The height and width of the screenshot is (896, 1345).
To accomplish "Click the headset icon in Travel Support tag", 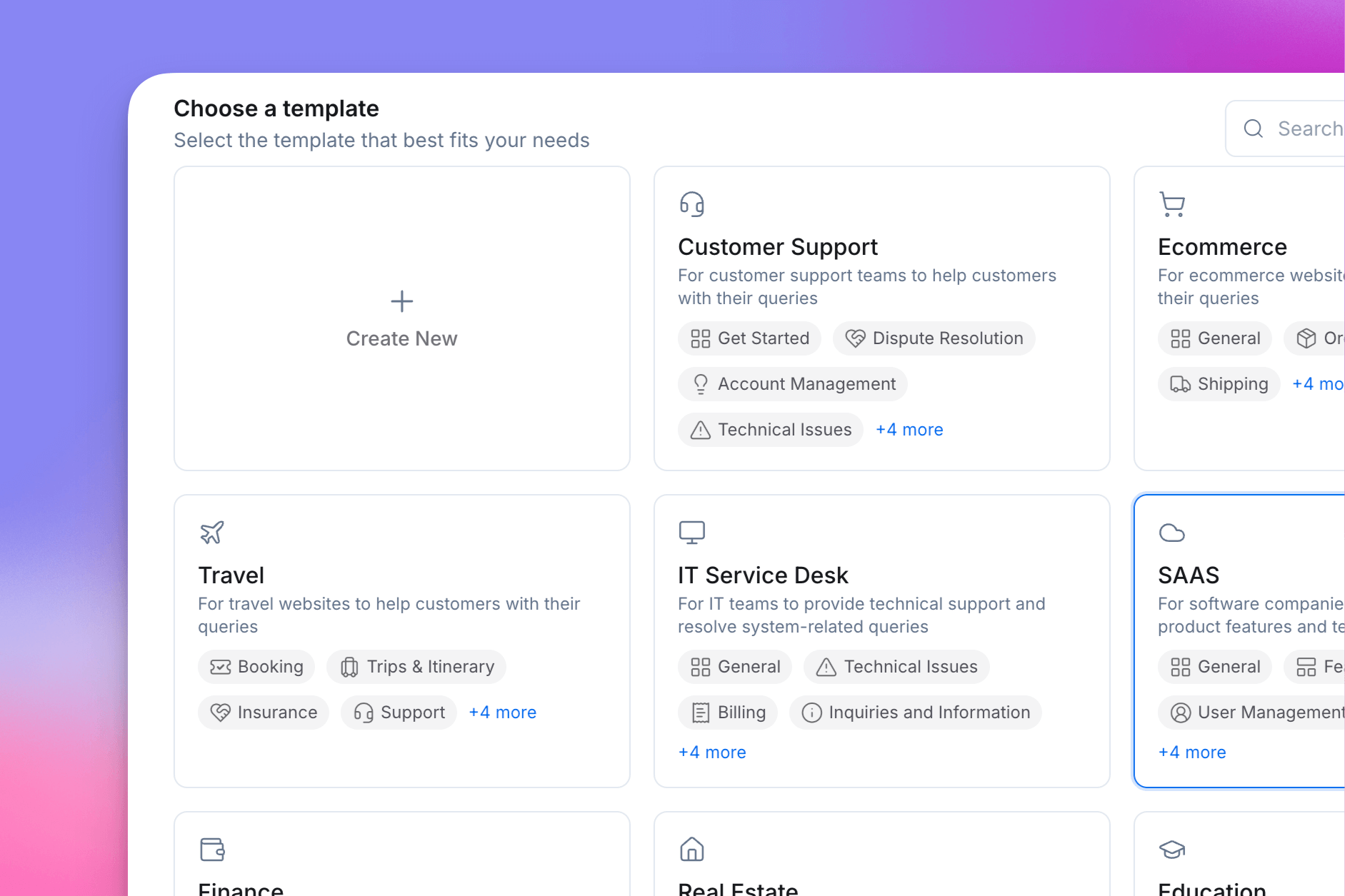I will point(364,713).
